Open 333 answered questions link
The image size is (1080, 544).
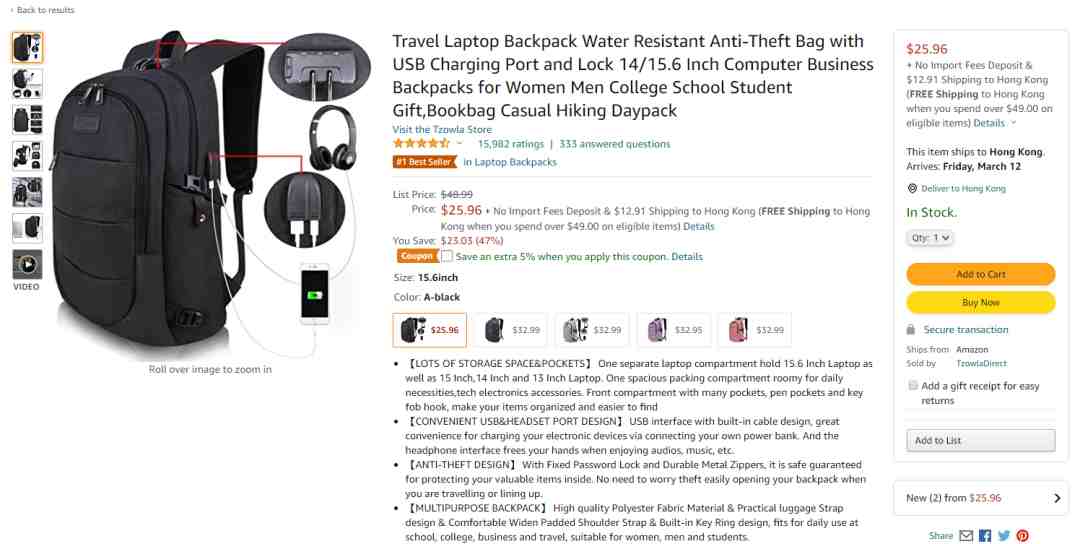pyautogui.click(x=614, y=144)
